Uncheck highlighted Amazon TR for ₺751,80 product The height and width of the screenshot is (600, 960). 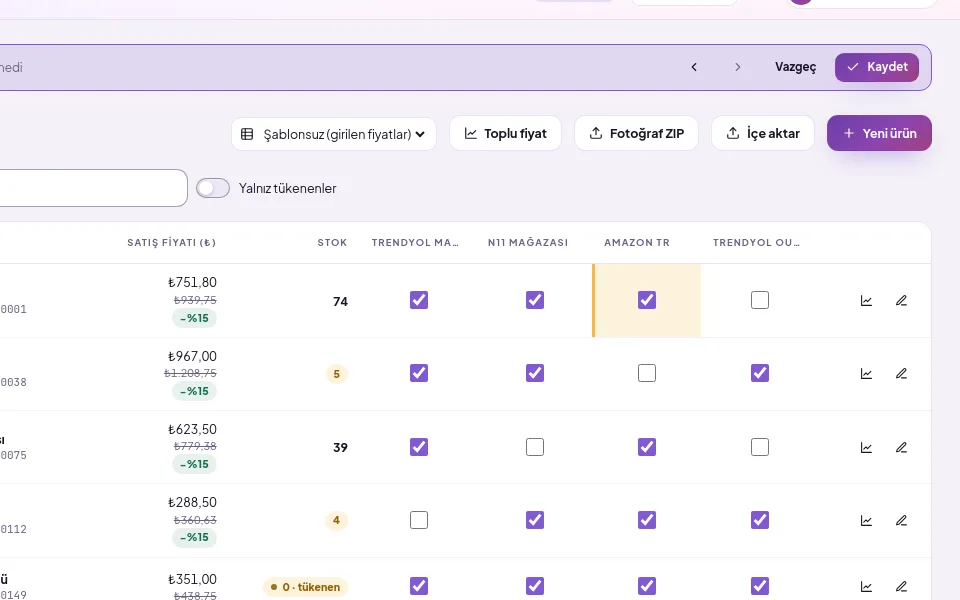coord(647,300)
